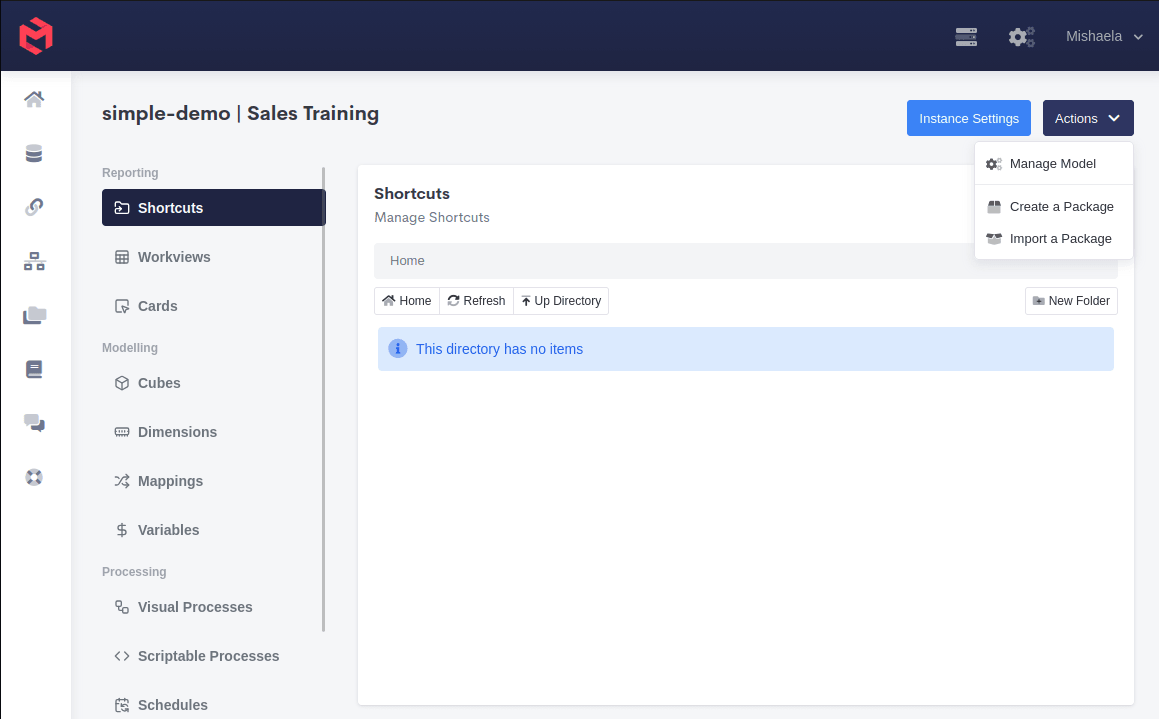The height and width of the screenshot is (719, 1159).
Task: Open the database icon in the left rail
Action: (x=34, y=153)
